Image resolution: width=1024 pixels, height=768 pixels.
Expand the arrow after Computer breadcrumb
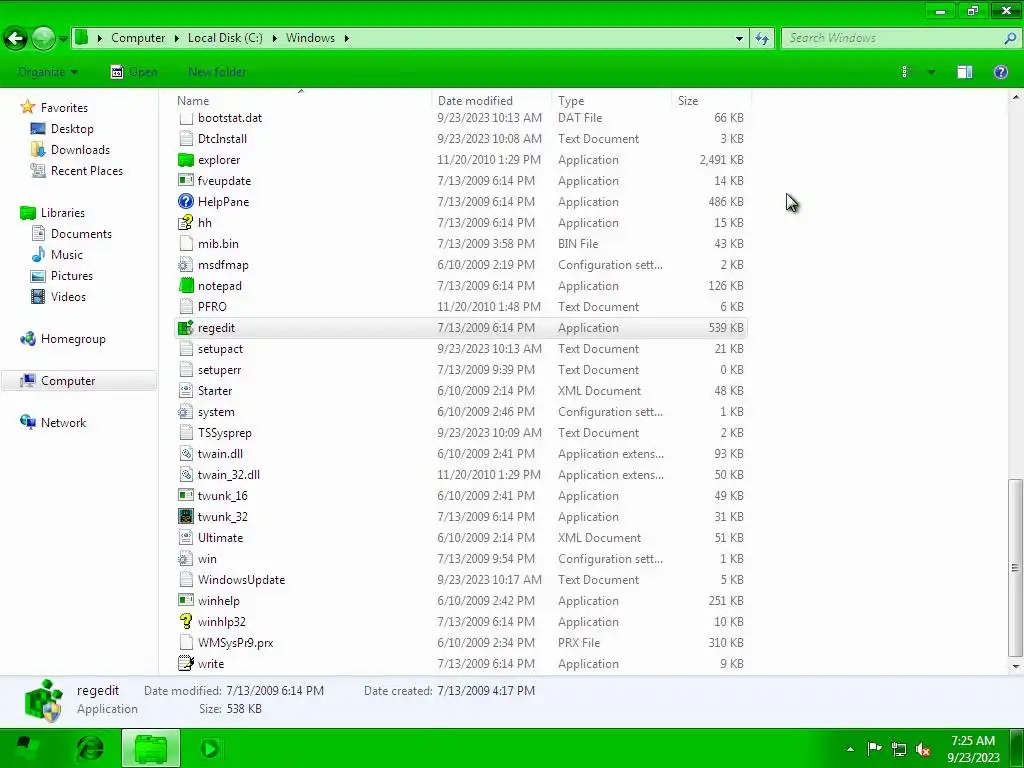pos(177,38)
